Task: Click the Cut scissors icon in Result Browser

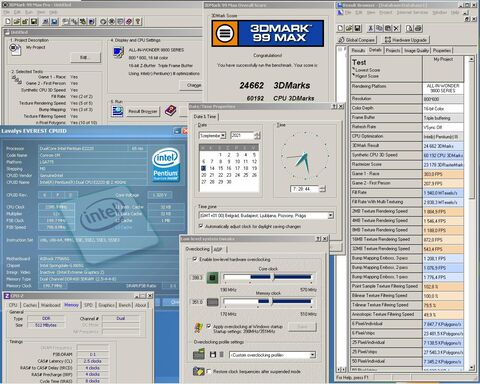Action: 370,28
